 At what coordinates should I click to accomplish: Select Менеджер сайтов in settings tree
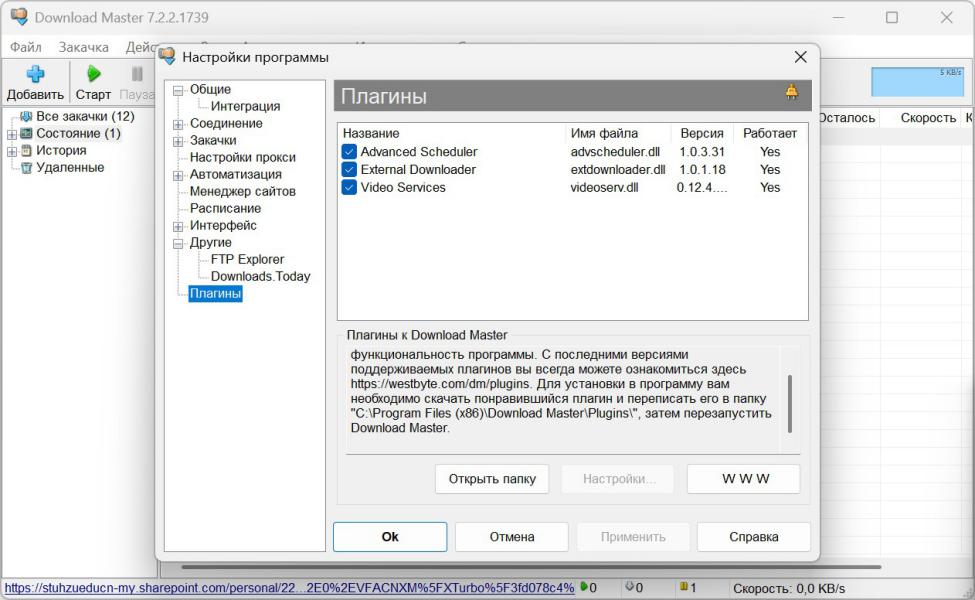242,191
